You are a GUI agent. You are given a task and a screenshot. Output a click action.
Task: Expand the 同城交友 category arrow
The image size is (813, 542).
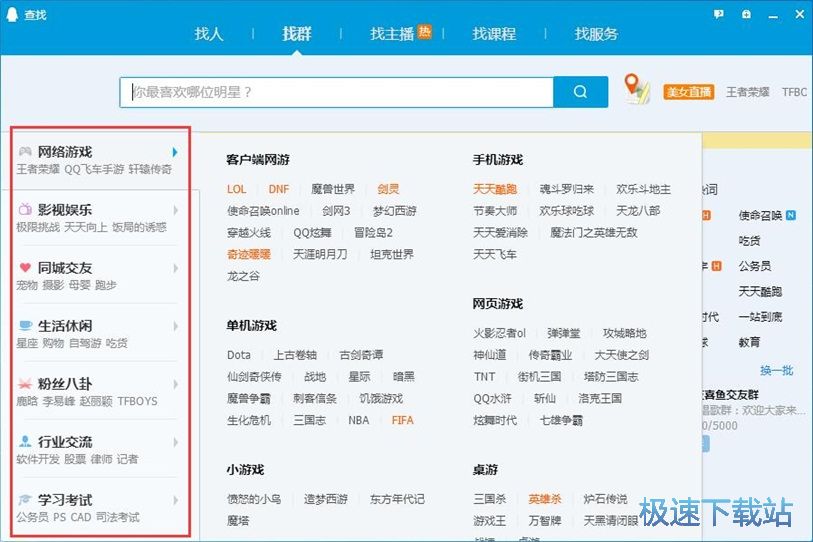(175, 268)
